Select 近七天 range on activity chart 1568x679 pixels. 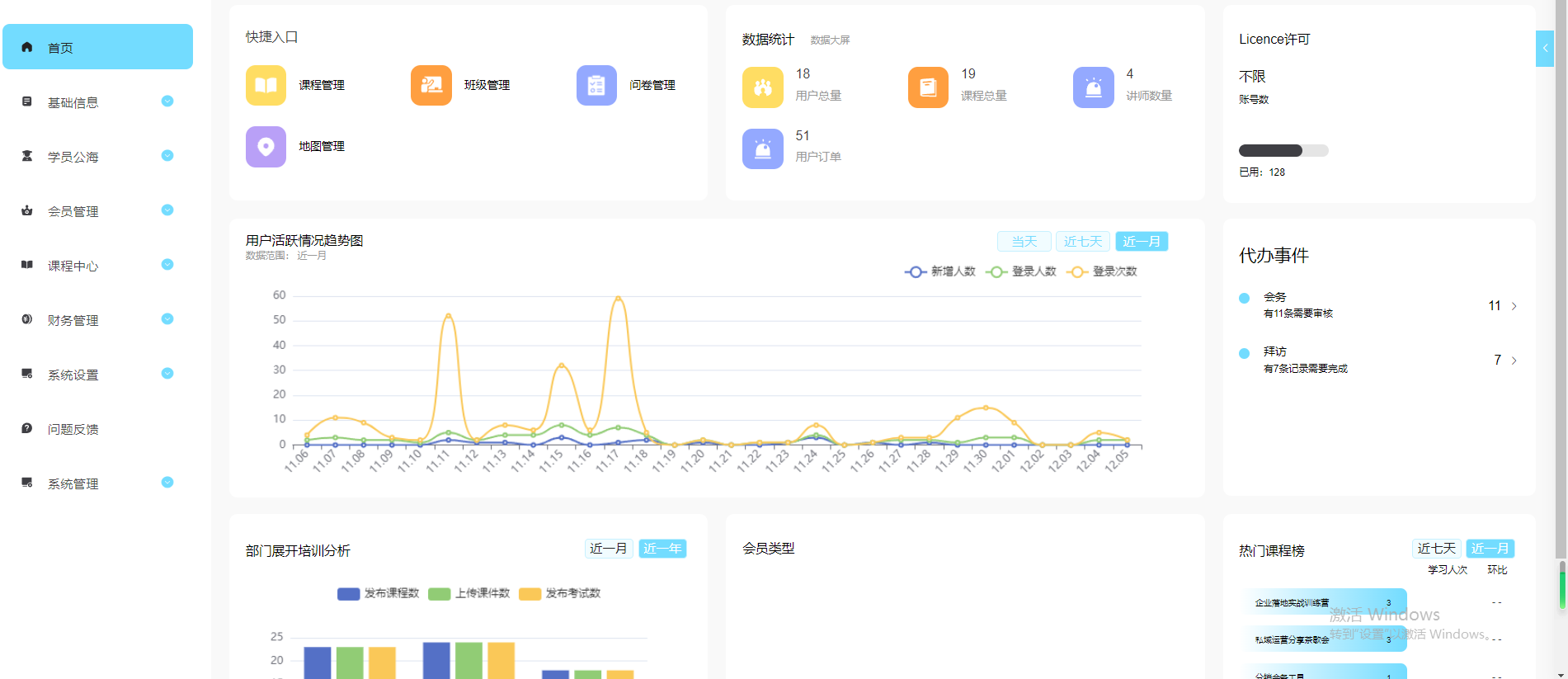click(1083, 241)
